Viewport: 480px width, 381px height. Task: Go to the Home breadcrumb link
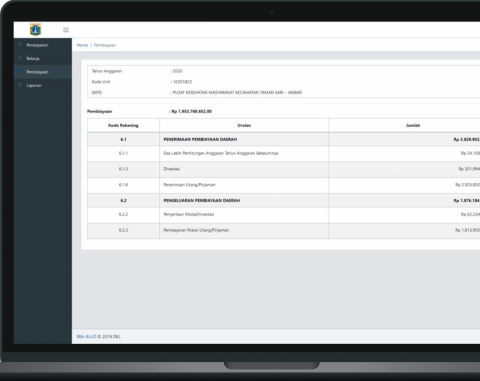pos(82,45)
